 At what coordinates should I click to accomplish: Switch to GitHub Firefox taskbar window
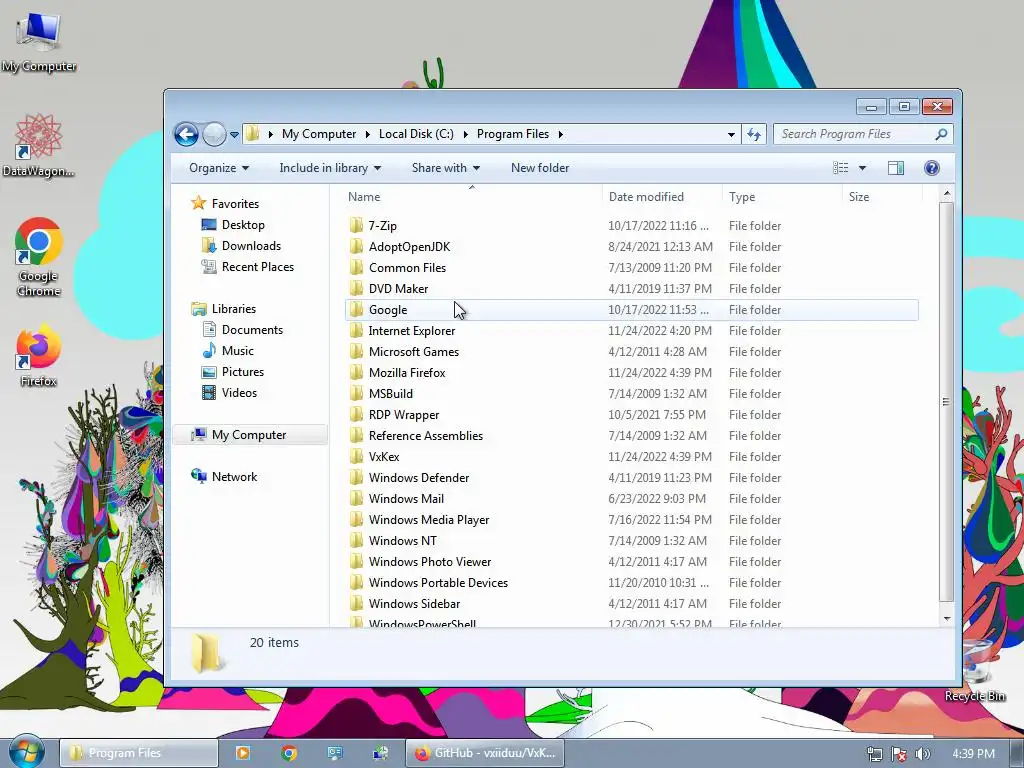(485, 753)
